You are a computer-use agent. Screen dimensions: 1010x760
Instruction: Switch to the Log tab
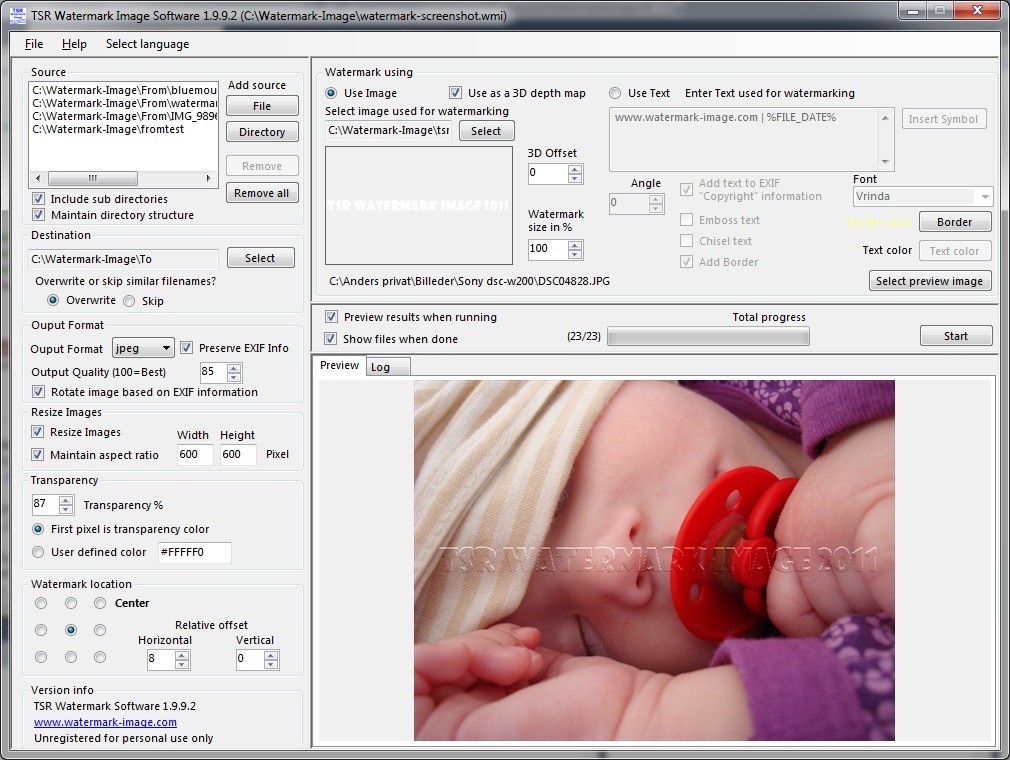[380, 366]
